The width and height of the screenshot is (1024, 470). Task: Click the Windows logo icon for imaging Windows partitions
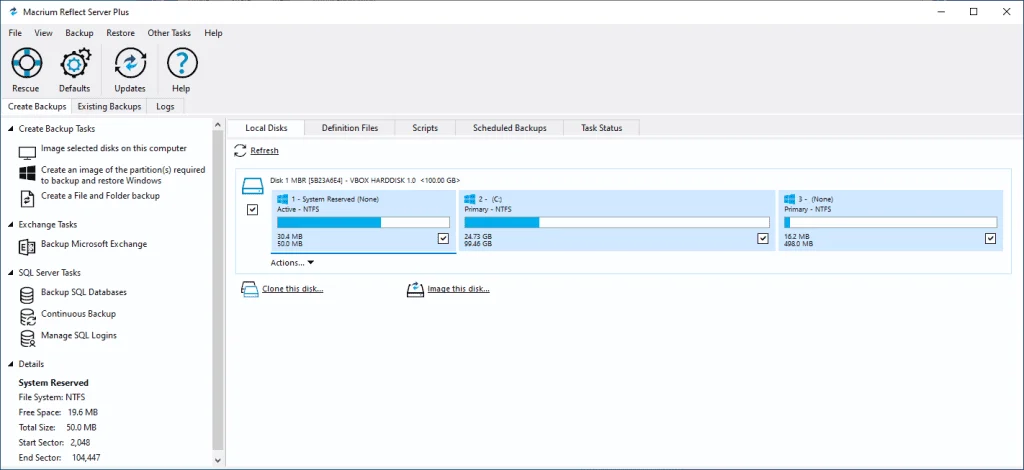pos(27,174)
